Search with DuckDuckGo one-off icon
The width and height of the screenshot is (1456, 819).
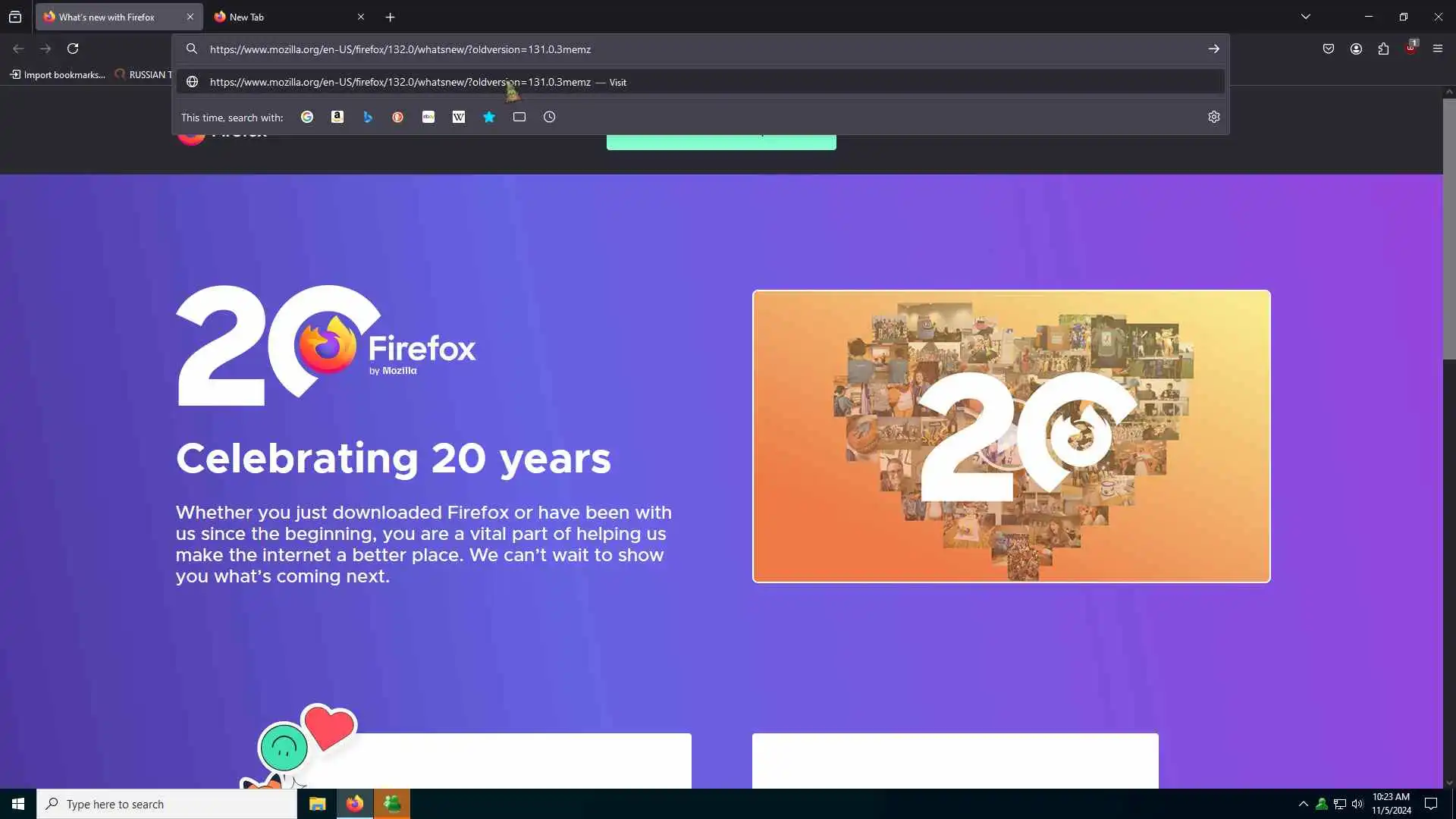pyautogui.click(x=398, y=117)
